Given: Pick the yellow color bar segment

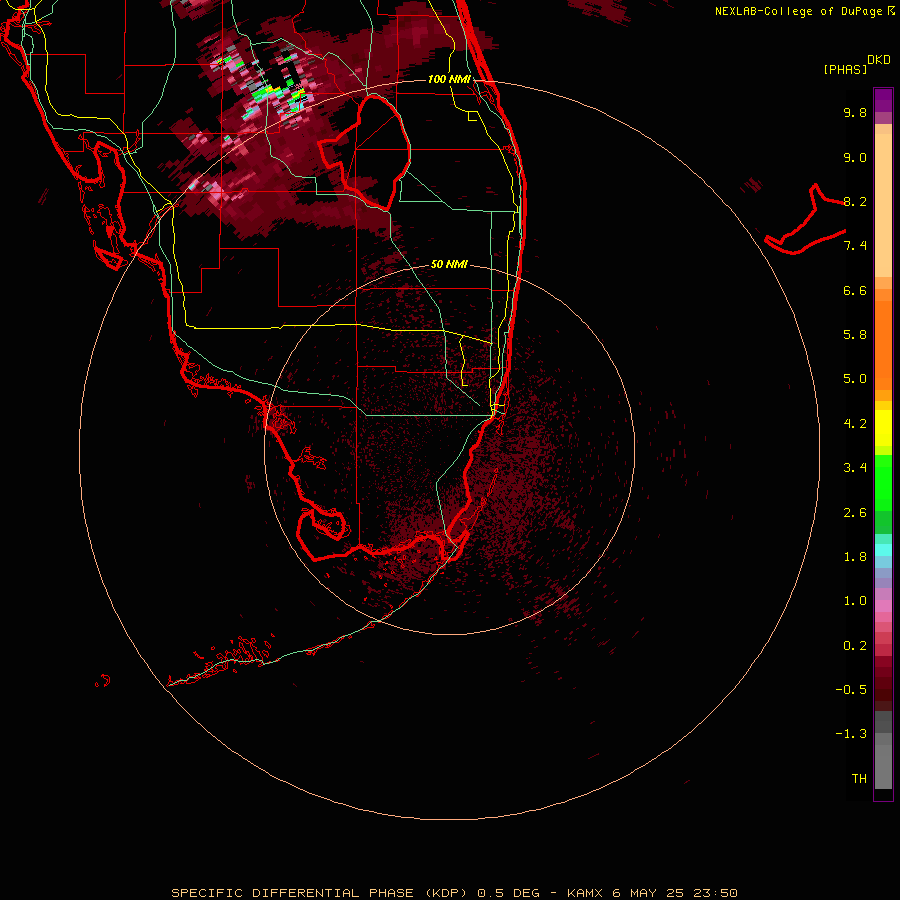Looking at the screenshot, I should (883, 428).
